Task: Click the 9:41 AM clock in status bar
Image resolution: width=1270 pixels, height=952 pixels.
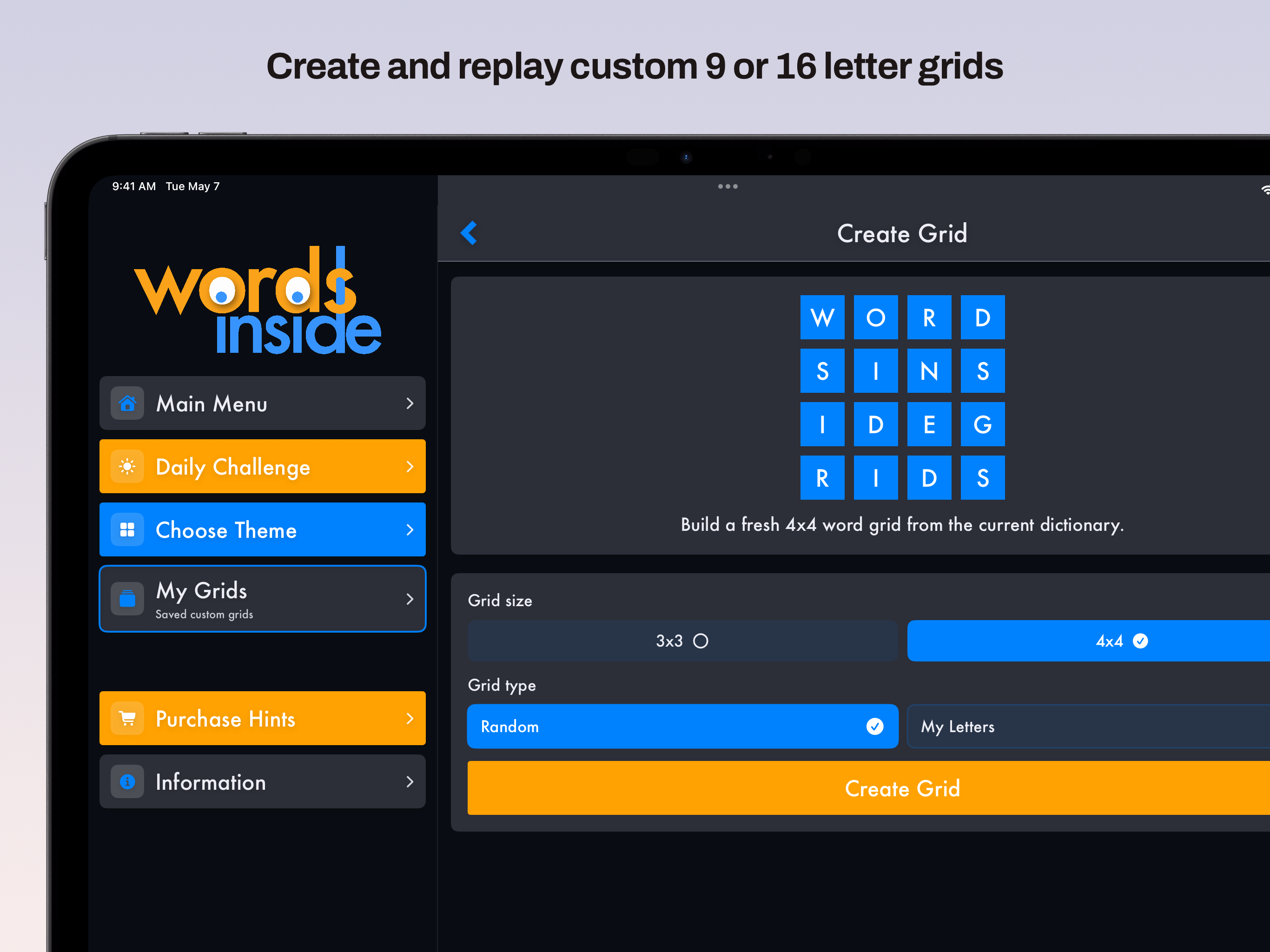Action: pos(134,186)
